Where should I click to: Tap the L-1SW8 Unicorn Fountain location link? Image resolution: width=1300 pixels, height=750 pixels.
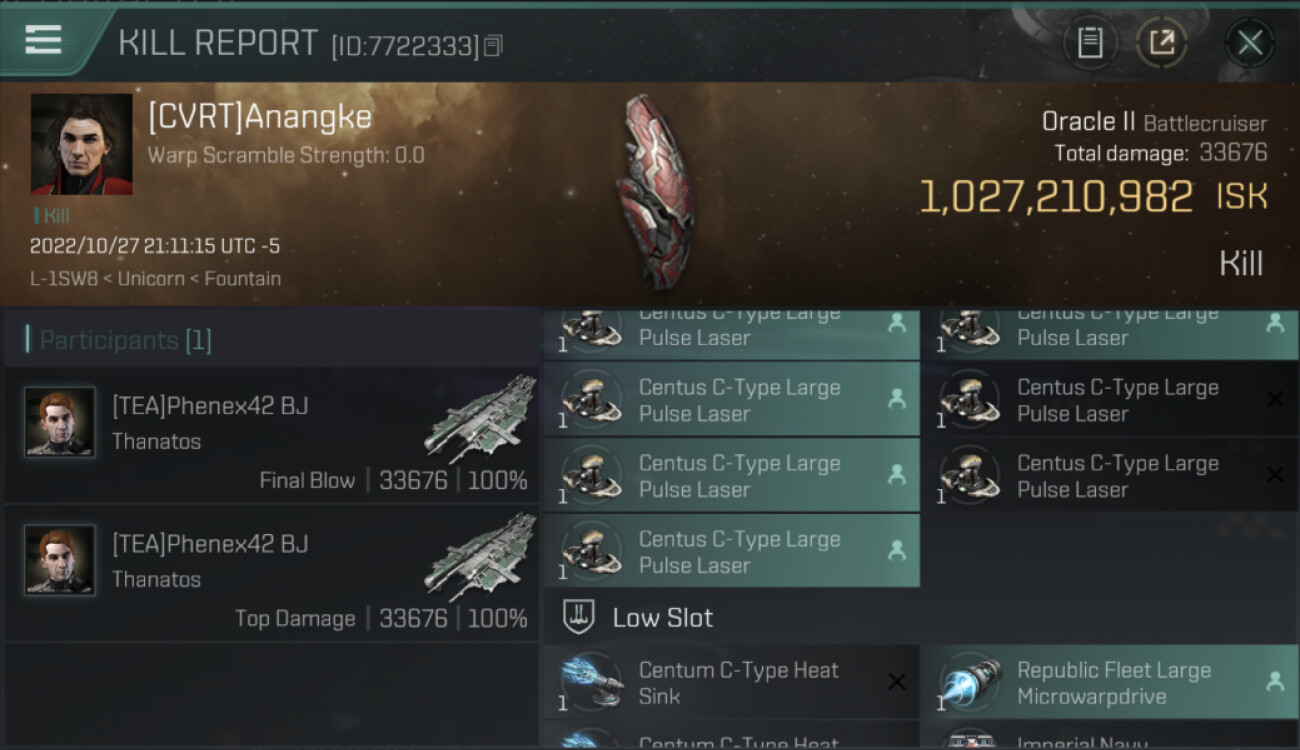click(155, 279)
